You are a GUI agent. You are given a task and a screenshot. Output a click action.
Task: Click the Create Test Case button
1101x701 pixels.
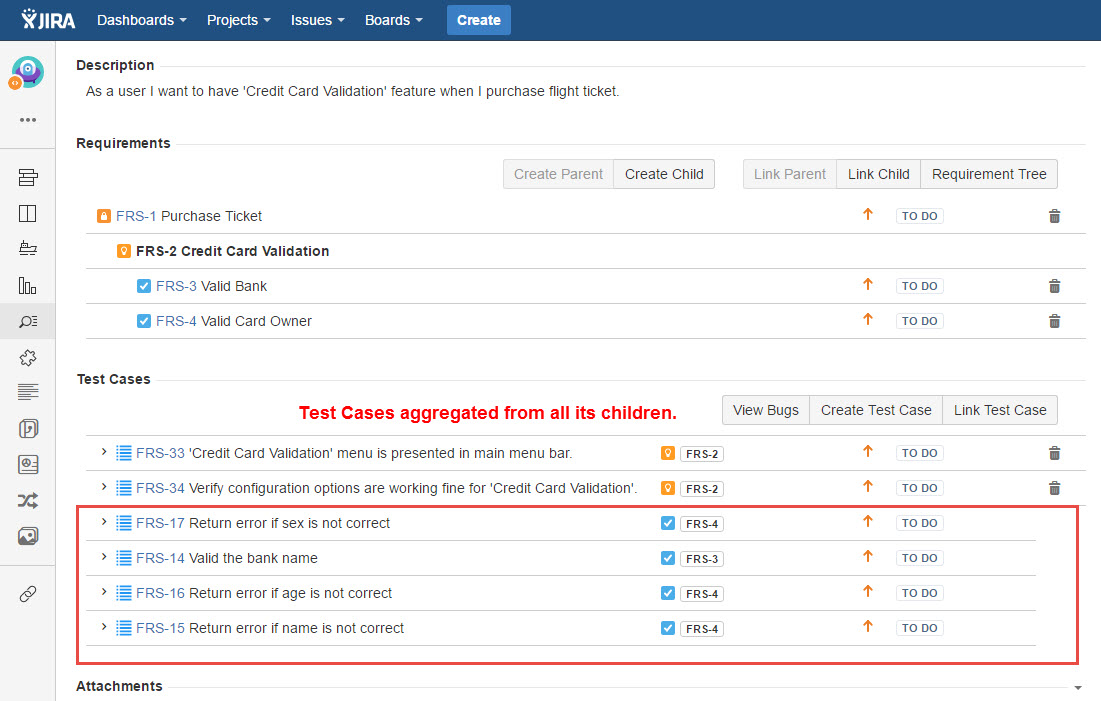pyautogui.click(x=876, y=410)
